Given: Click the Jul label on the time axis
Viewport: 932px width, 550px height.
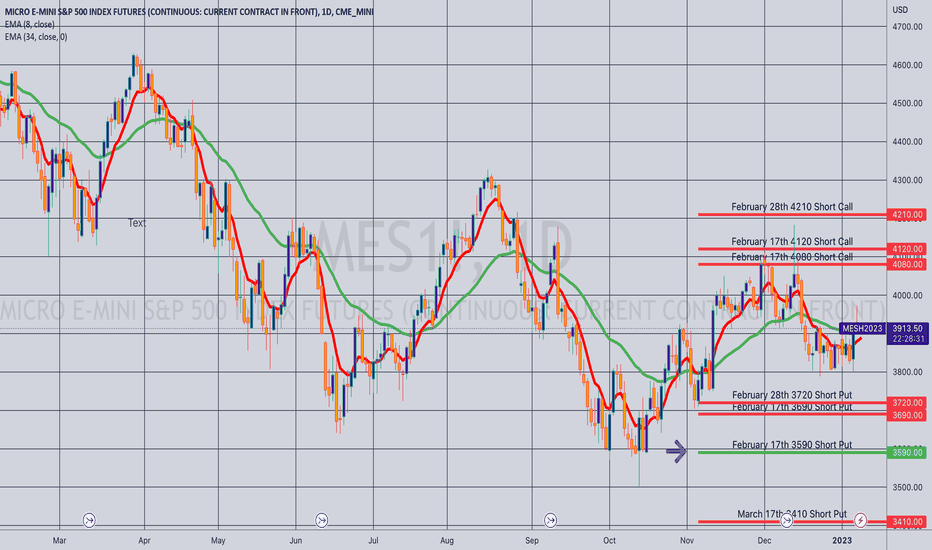Looking at the screenshot, I should [x=373, y=540].
